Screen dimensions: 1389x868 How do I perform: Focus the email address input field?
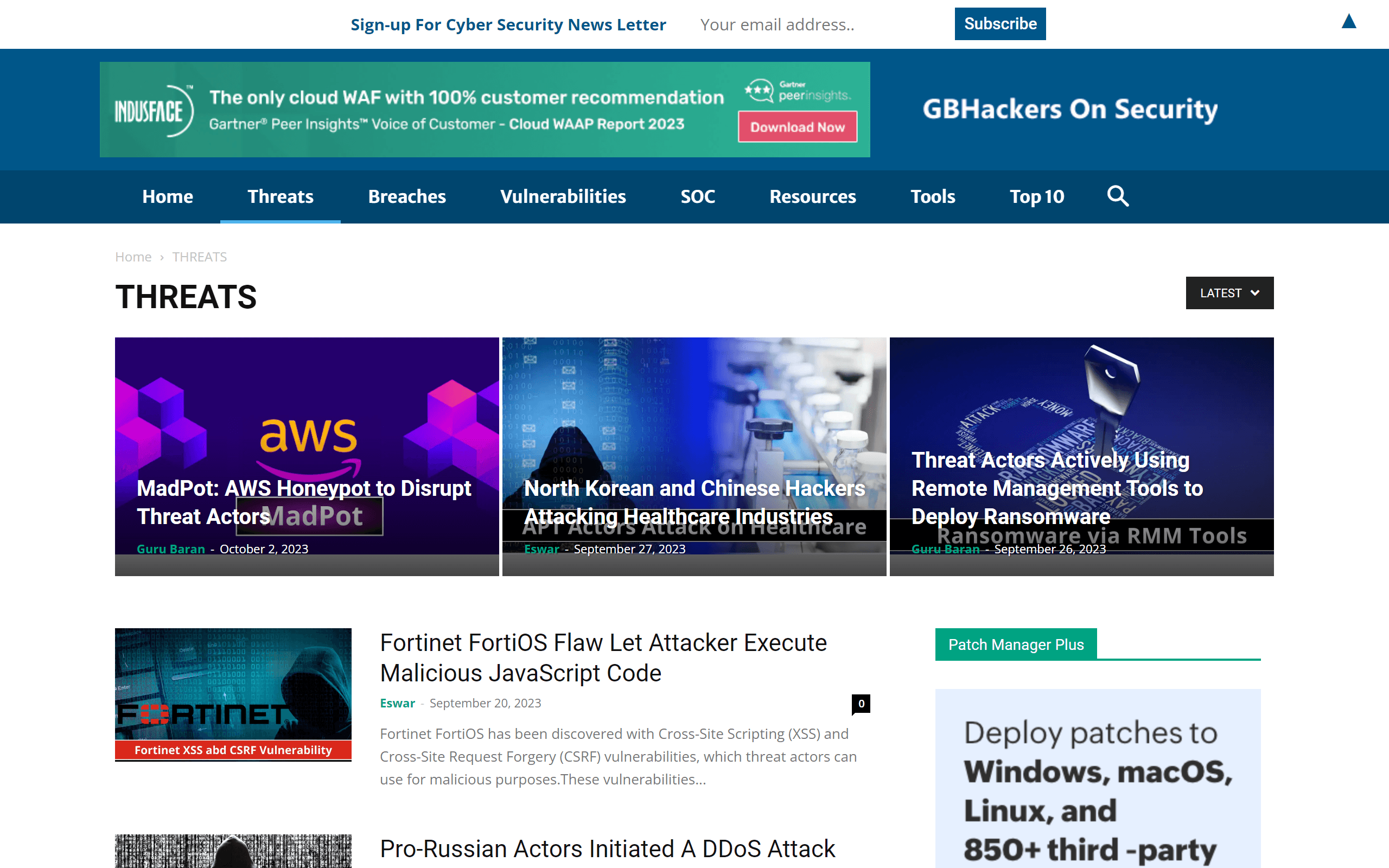pyautogui.click(x=815, y=25)
